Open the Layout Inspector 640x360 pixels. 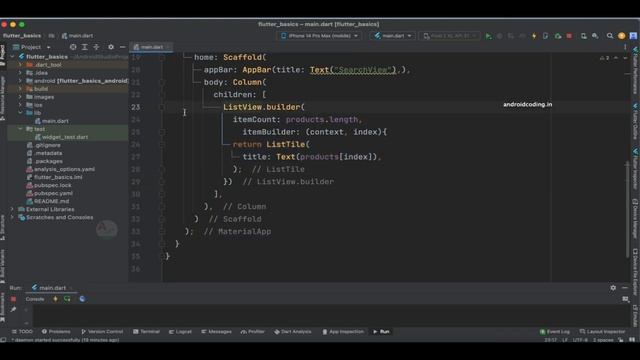602,331
